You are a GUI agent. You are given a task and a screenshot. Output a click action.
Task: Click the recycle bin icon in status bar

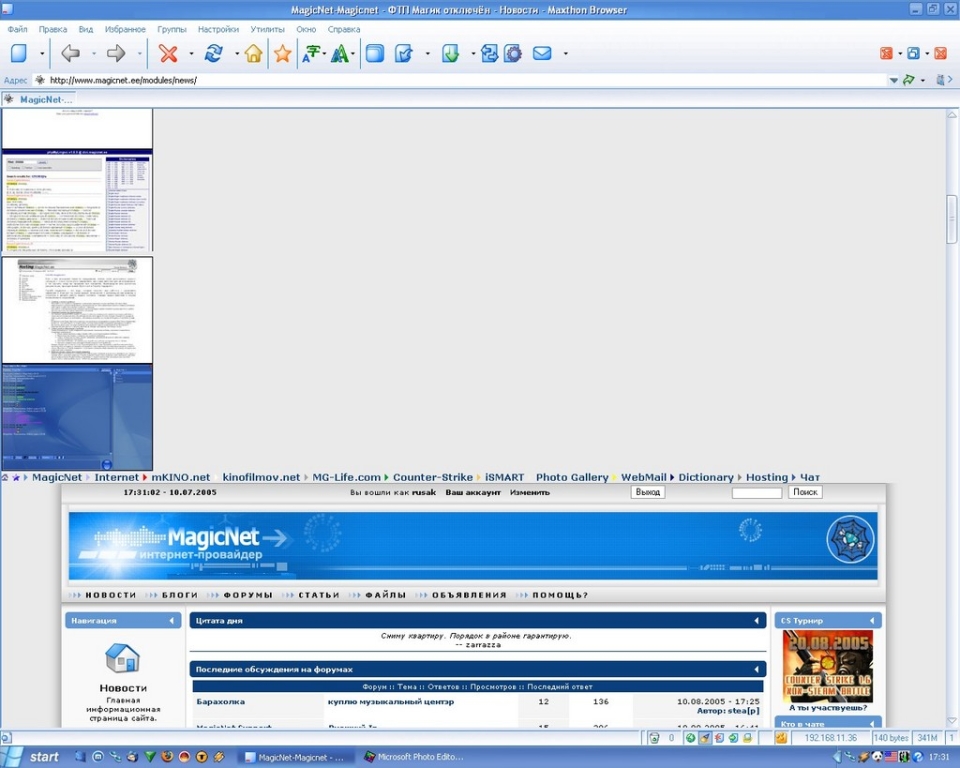(654, 738)
